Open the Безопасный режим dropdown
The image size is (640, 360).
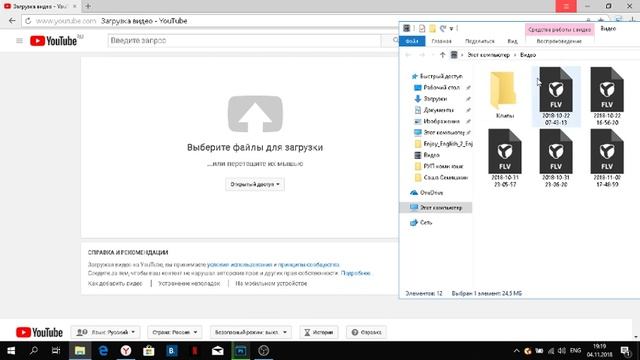(251, 332)
